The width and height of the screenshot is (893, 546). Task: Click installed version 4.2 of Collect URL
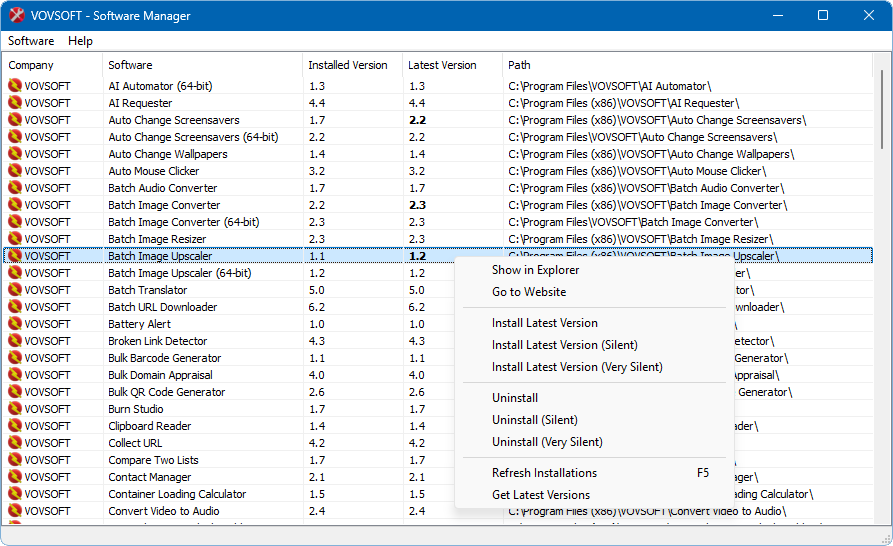click(317, 443)
